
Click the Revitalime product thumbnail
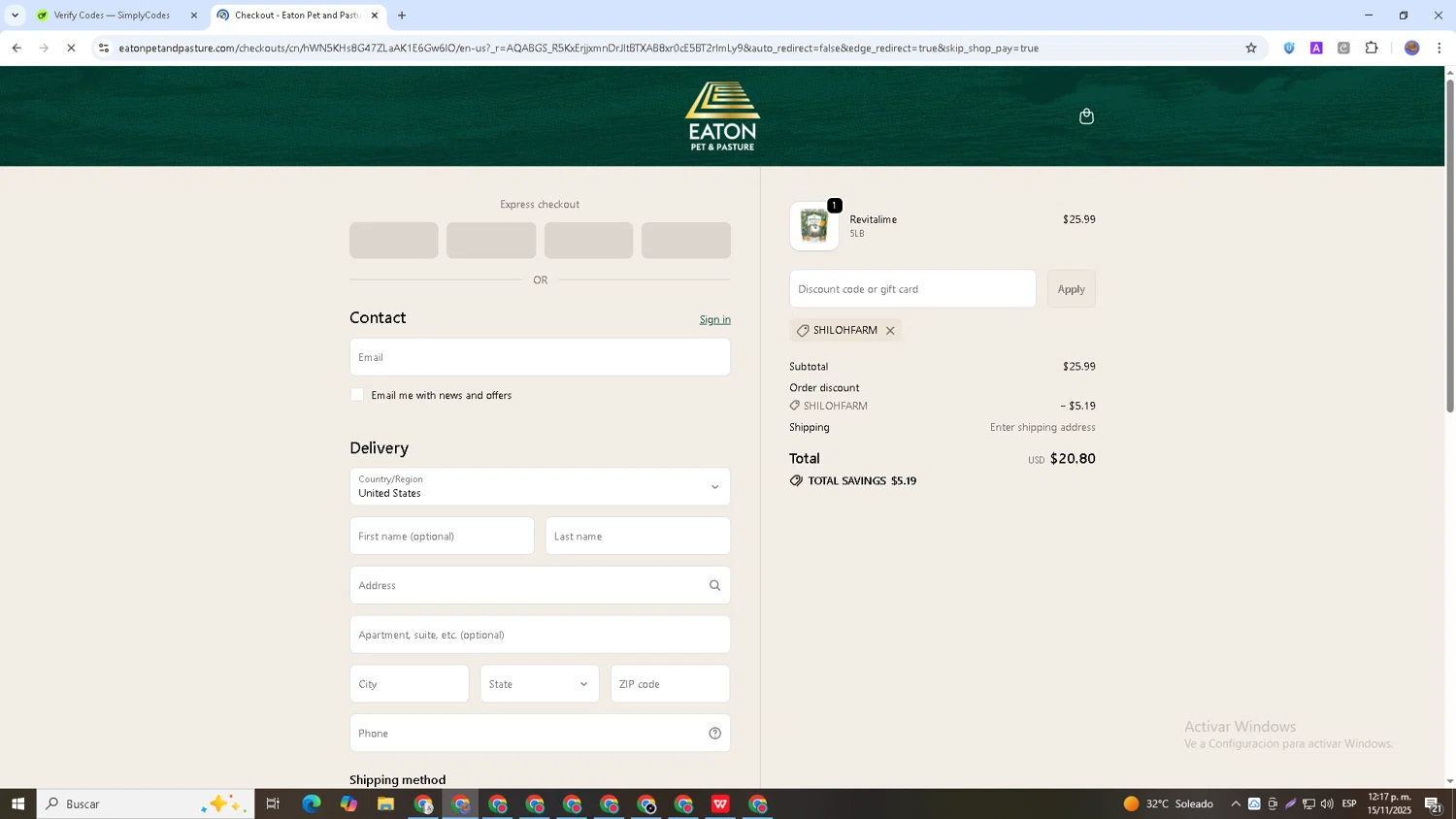pos(813,226)
